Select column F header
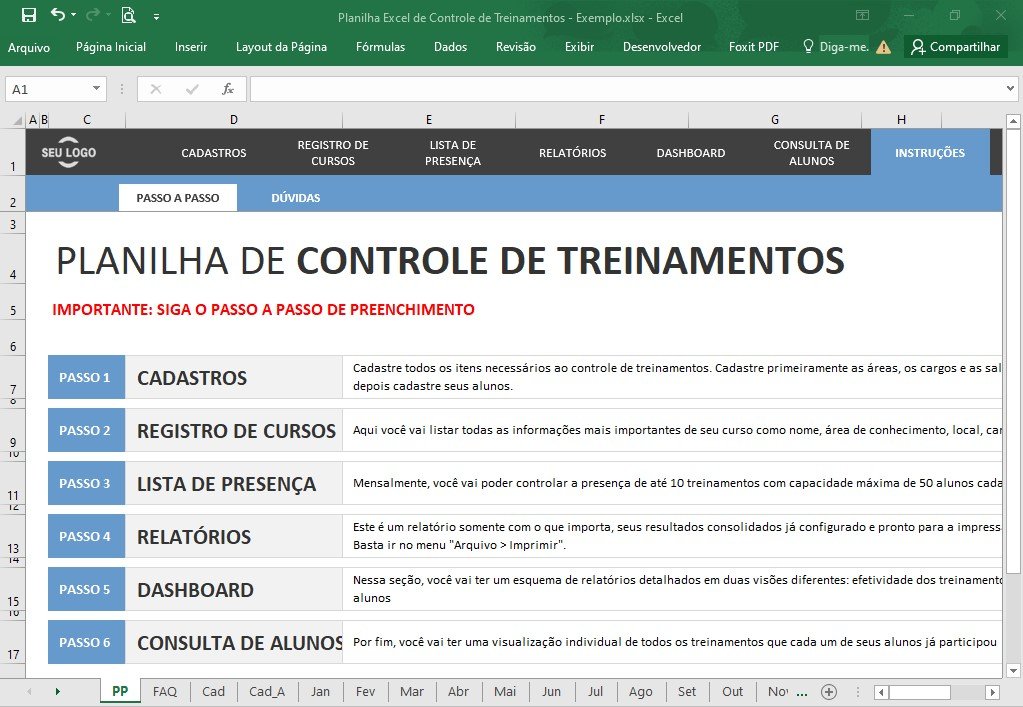1023x707 pixels. [x=602, y=120]
